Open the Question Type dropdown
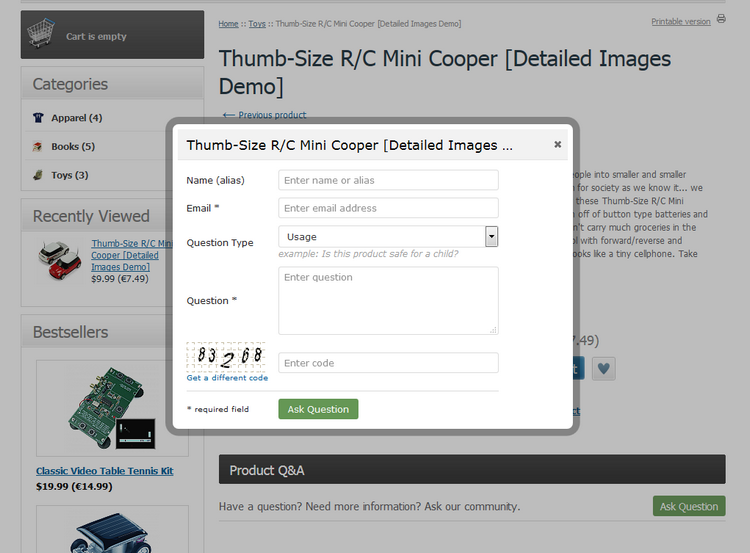Image resolution: width=750 pixels, height=553 pixels. (388, 237)
